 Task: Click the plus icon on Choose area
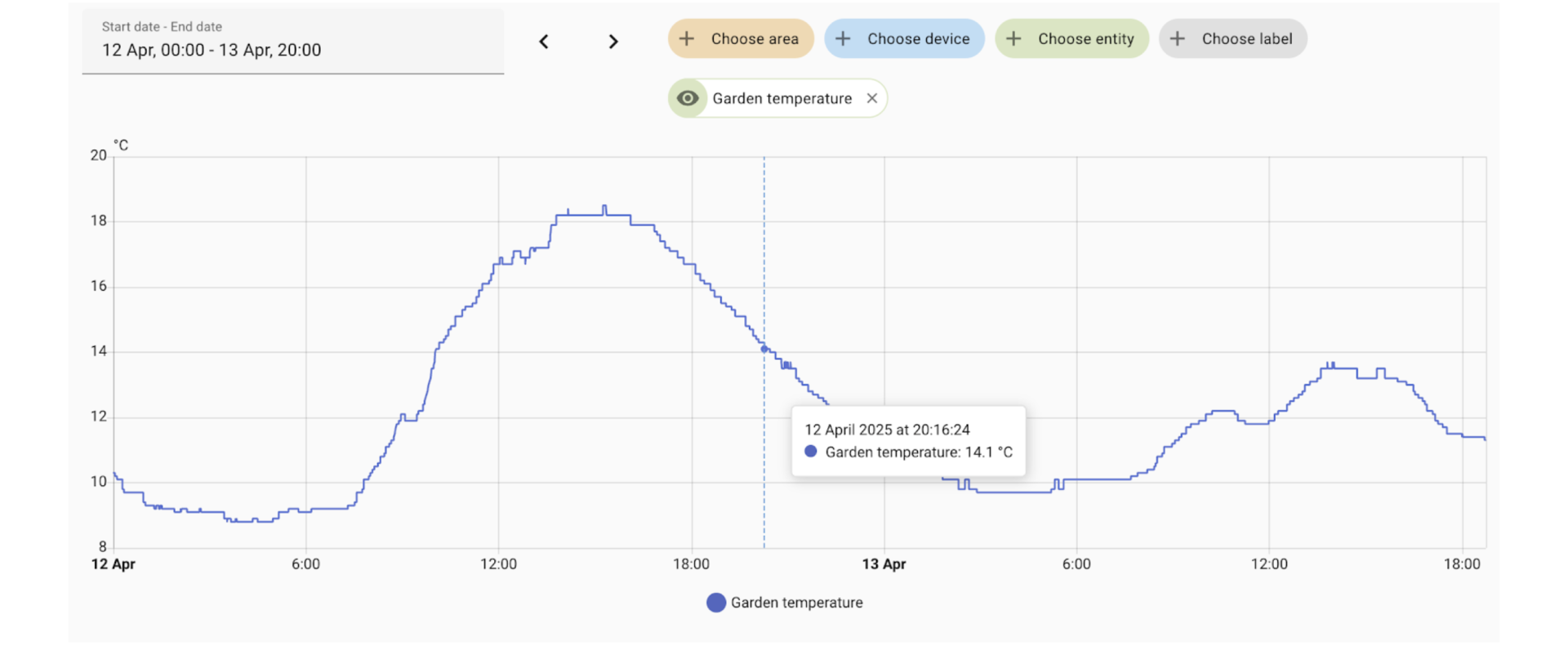pyautogui.click(x=687, y=39)
